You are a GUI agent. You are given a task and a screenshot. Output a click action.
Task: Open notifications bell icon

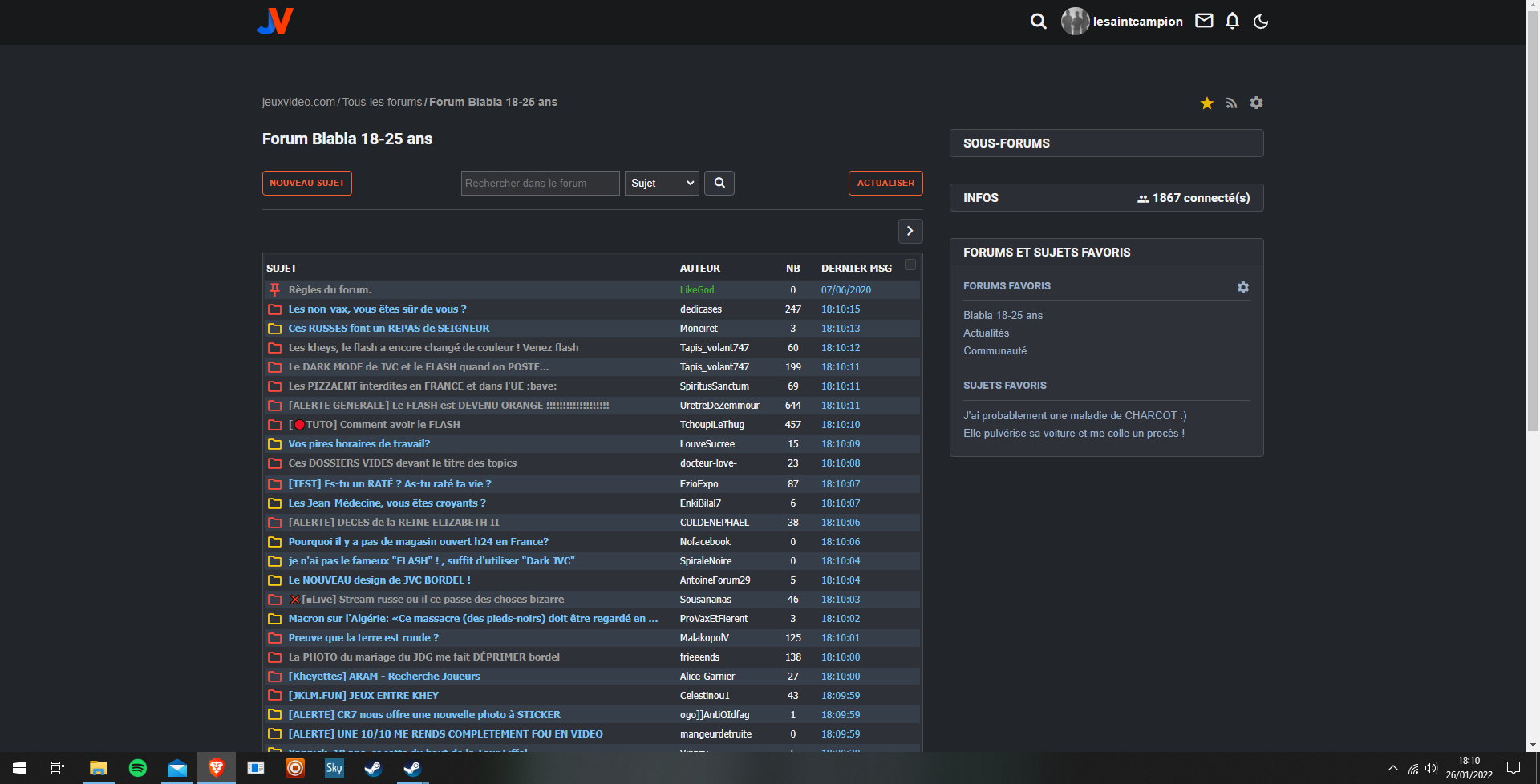point(1232,21)
